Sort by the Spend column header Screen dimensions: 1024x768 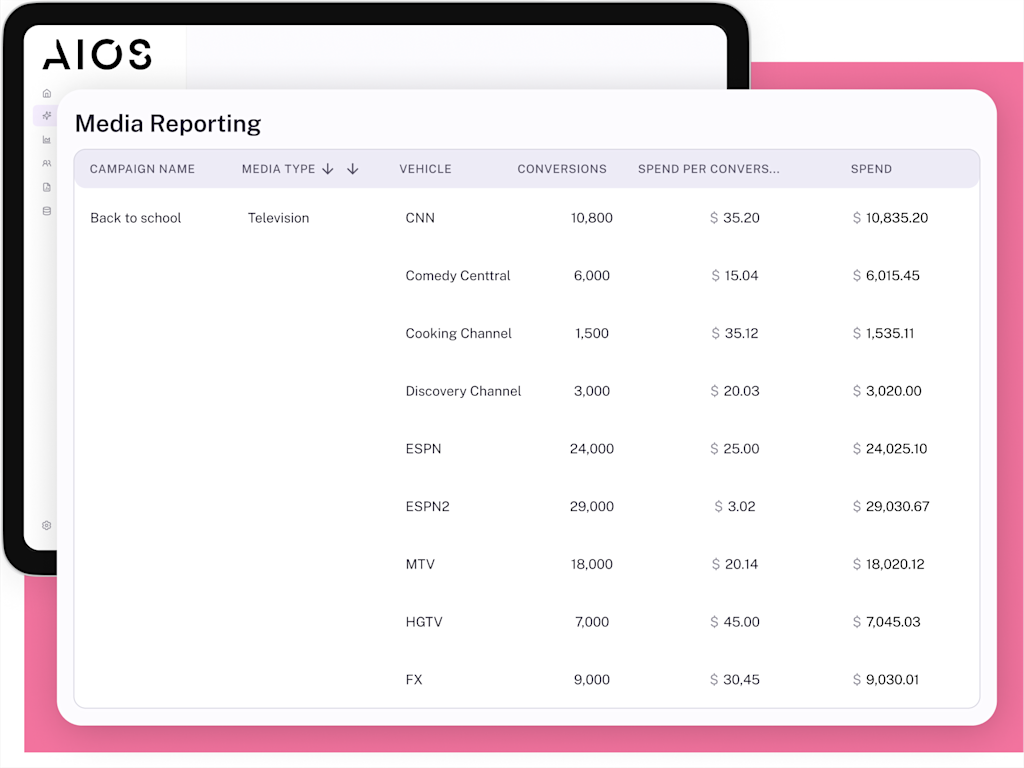(x=870, y=169)
